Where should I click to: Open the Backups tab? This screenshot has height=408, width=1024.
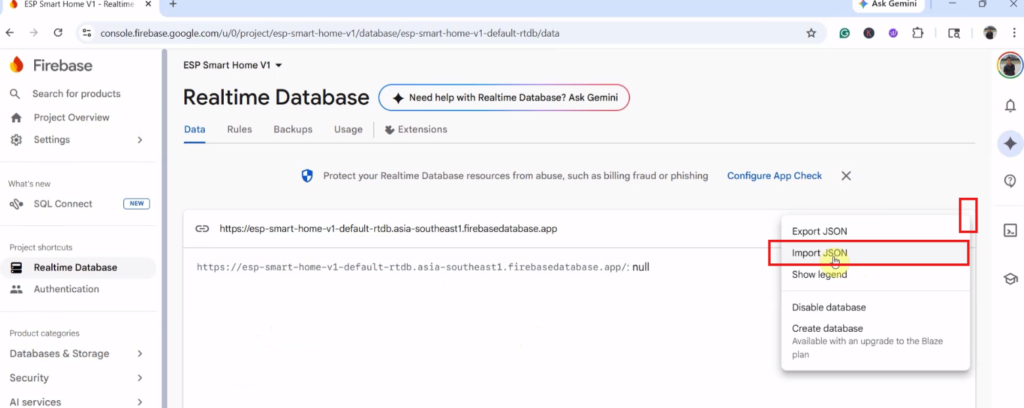(x=293, y=129)
